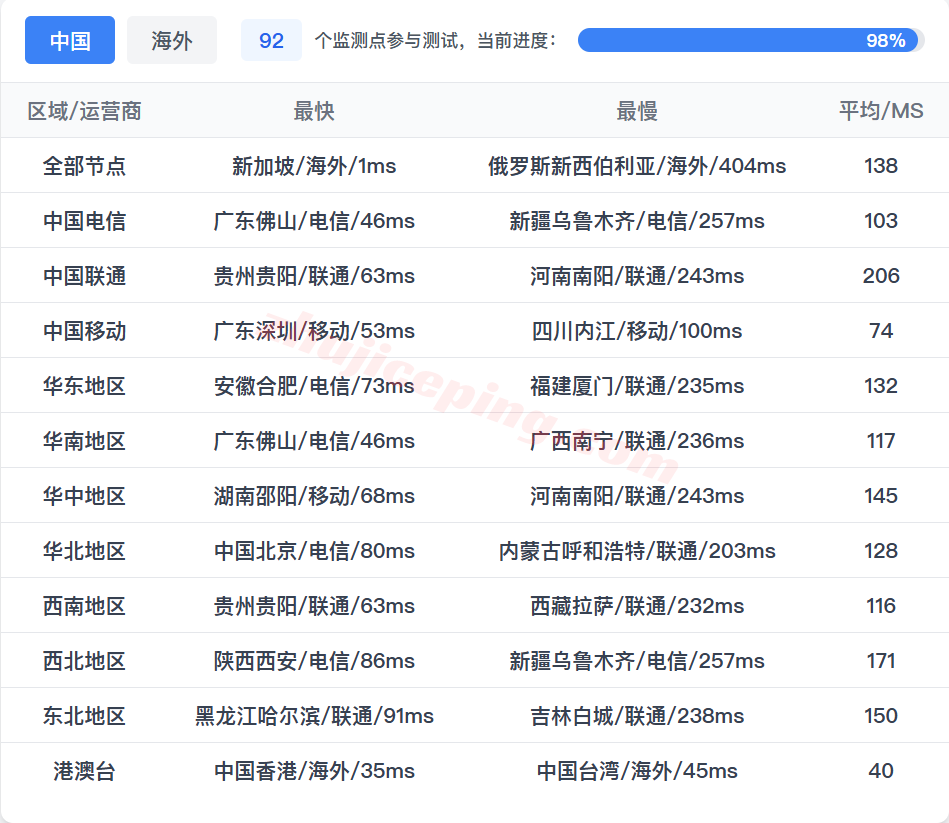Click 广东深圳/移动/53ms cell
Screen dimensions: 949x823
click(x=314, y=331)
